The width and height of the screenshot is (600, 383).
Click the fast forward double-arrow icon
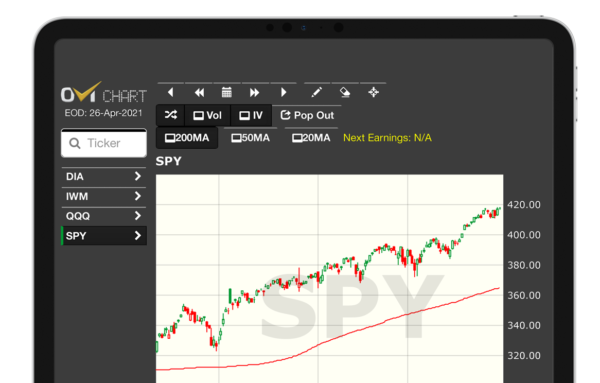click(x=254, y=92)
